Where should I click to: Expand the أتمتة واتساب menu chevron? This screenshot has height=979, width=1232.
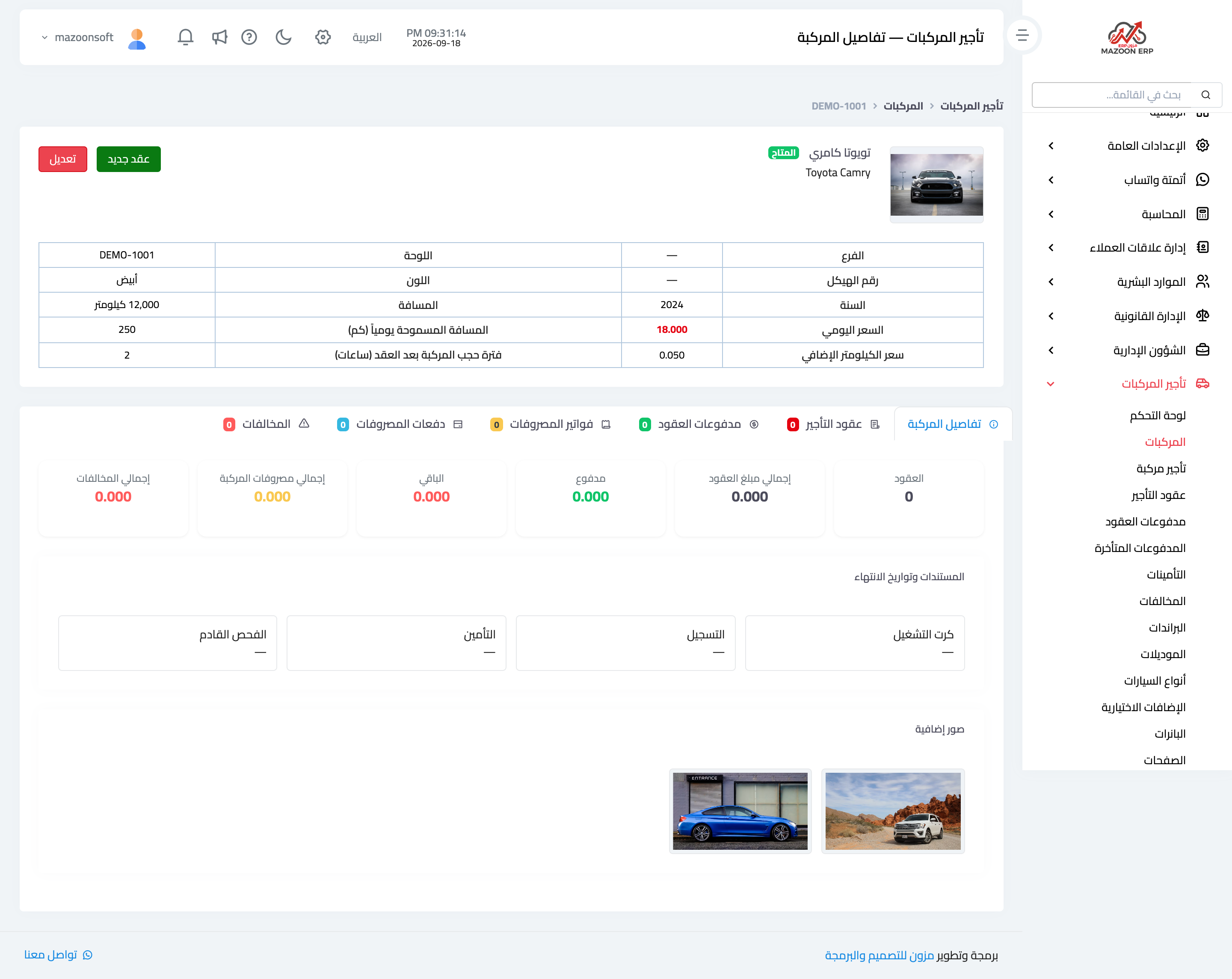point(1051,180)
